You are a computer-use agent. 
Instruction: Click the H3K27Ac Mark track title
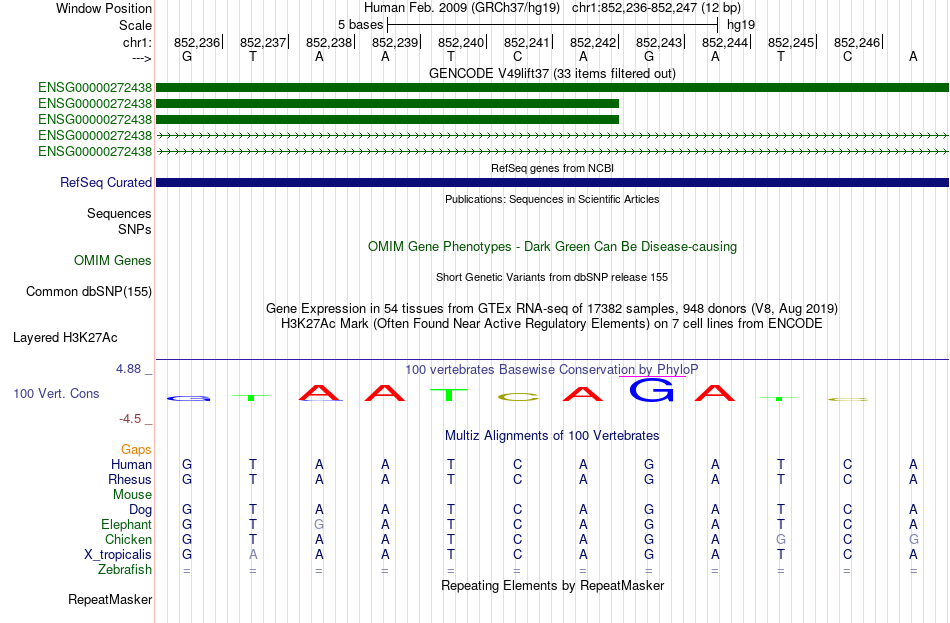click(552, 324)
